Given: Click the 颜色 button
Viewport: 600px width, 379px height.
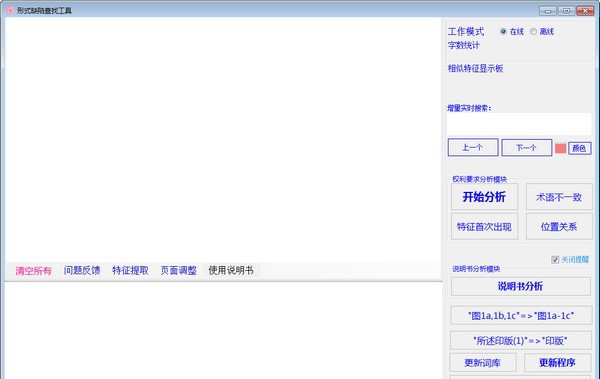Looking at the screenshot, I should [579, 148].
